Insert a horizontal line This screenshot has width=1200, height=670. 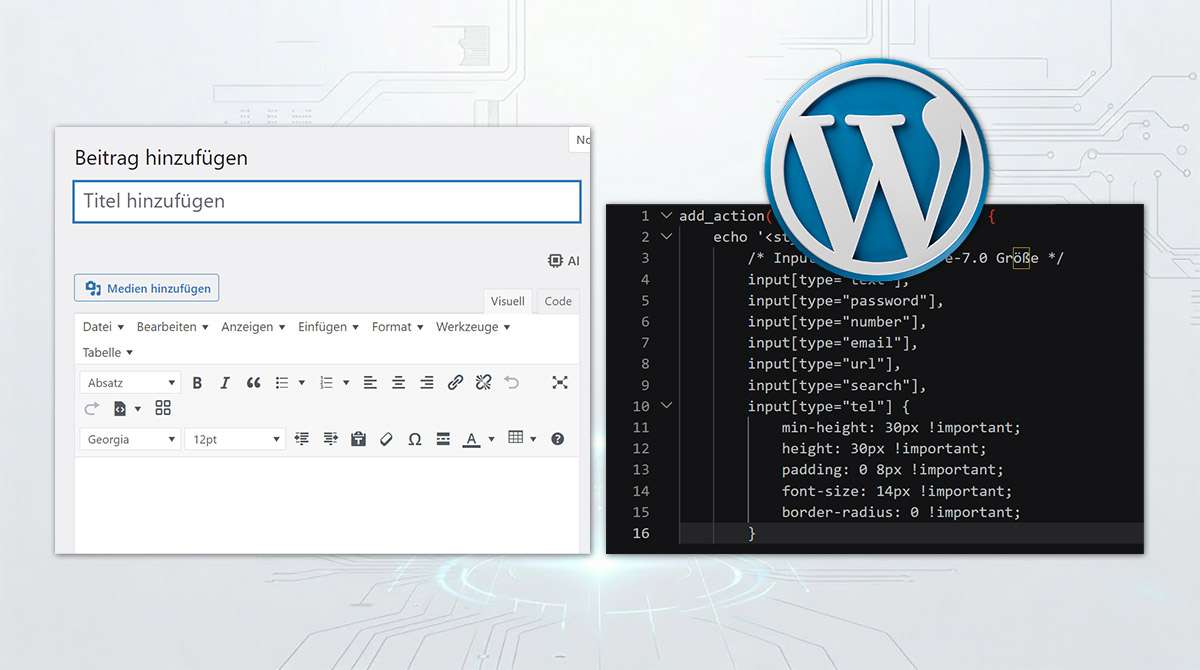(x=443, y=439)
